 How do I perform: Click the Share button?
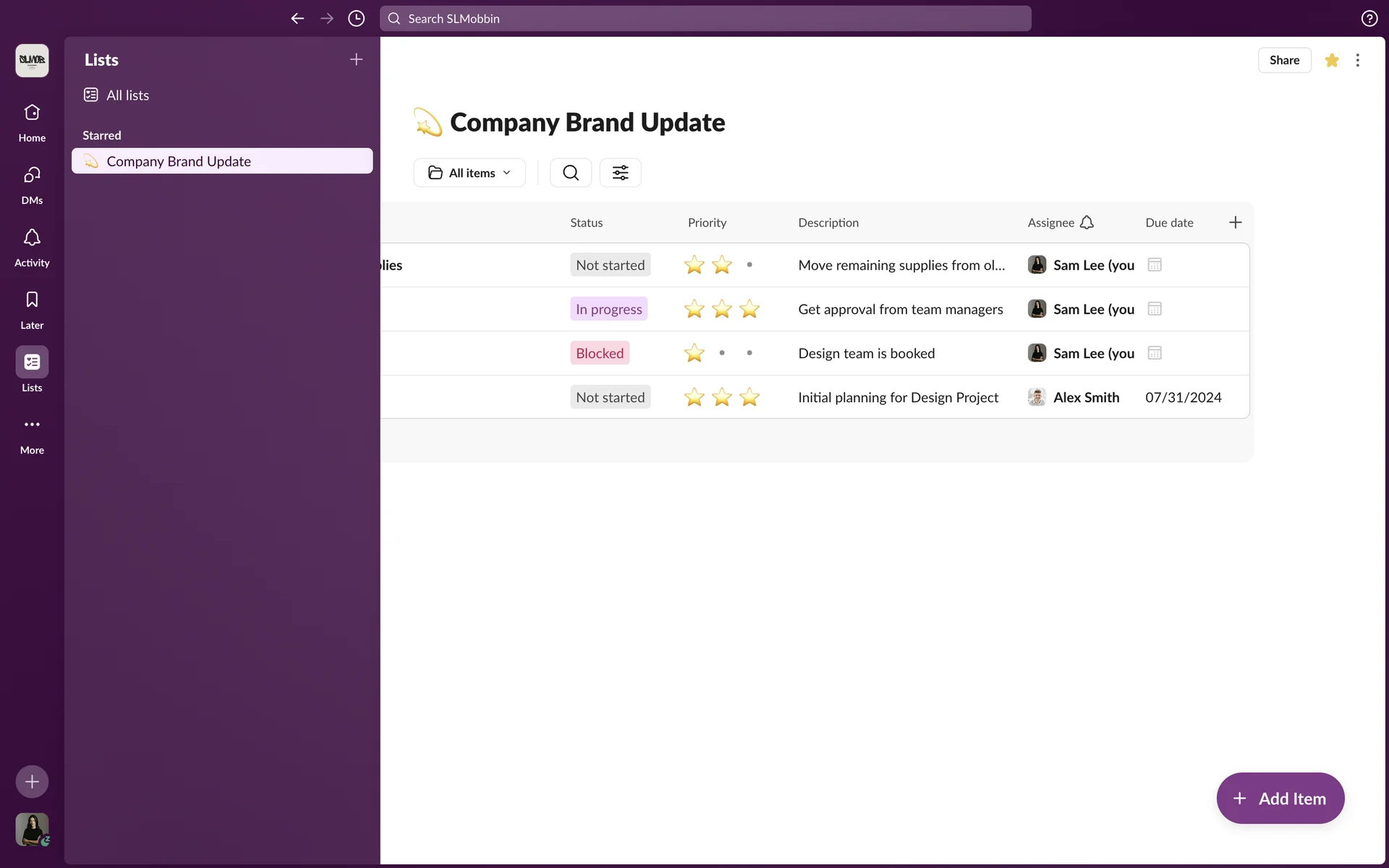tap(1283, 61)
